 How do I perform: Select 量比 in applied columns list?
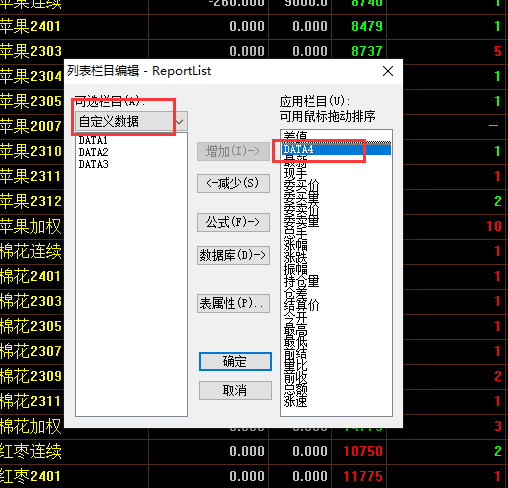(295, 365)
